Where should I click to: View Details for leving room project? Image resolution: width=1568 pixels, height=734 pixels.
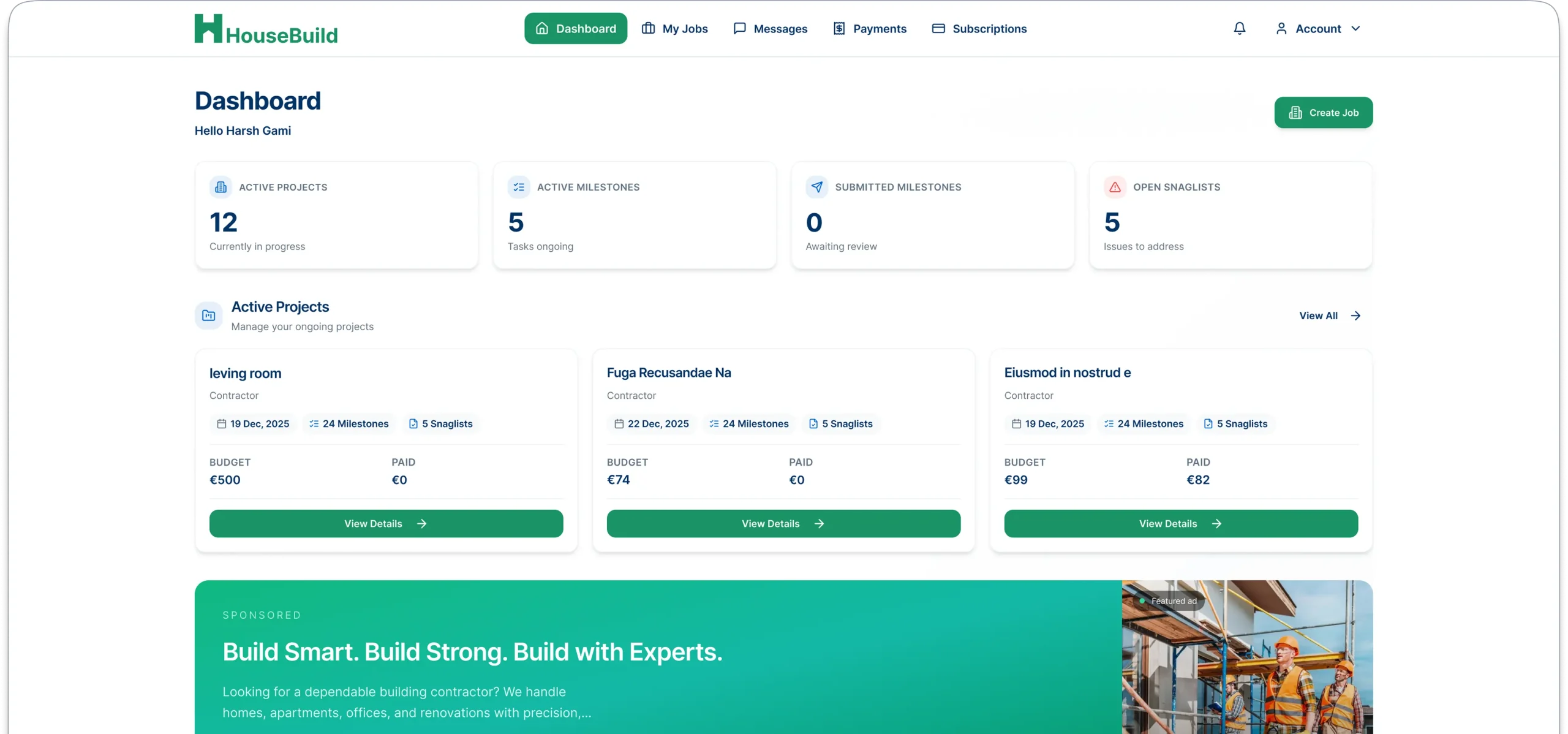coord(386,523)
